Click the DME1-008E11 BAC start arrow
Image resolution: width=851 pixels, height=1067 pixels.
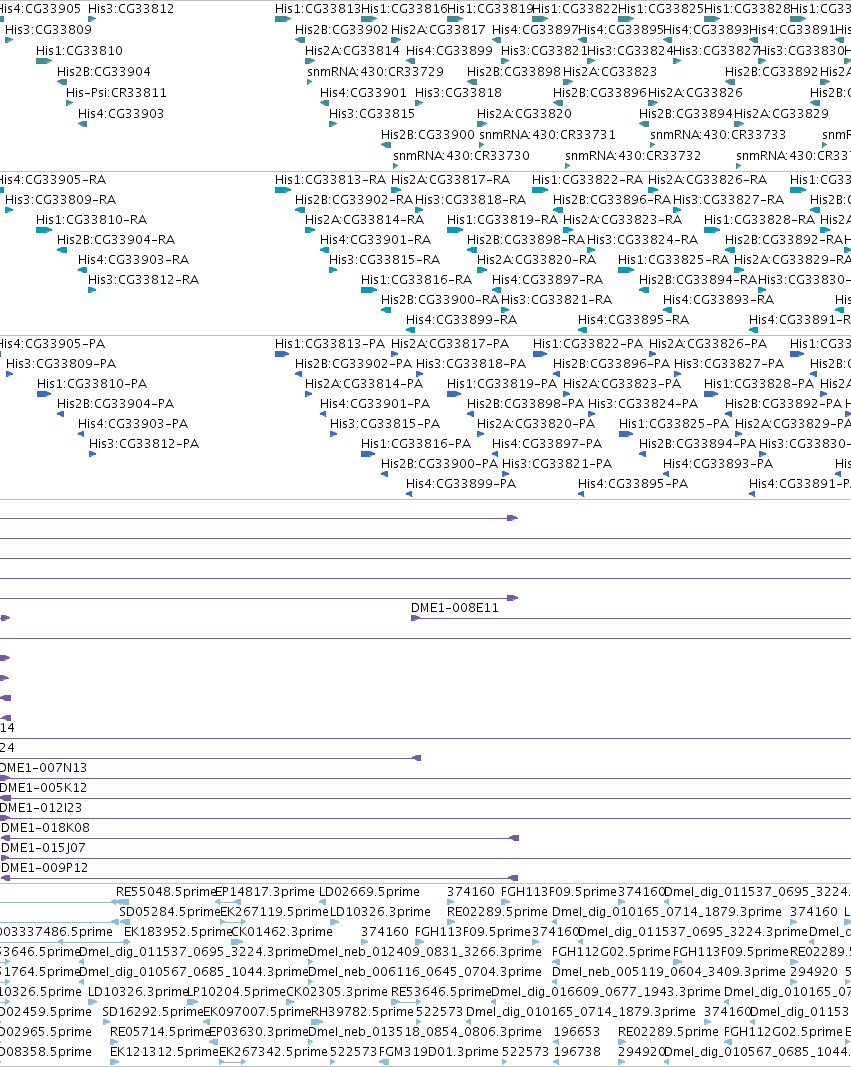[x=416, y=618]
